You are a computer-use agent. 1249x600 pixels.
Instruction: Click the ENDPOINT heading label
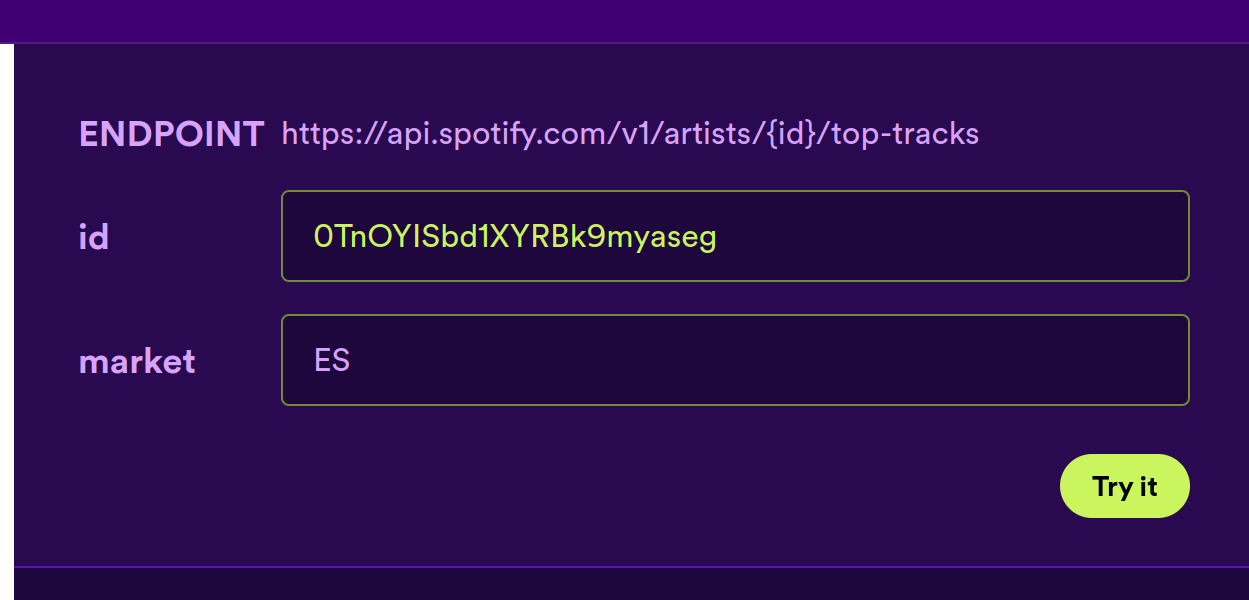[x=171, y=133]
